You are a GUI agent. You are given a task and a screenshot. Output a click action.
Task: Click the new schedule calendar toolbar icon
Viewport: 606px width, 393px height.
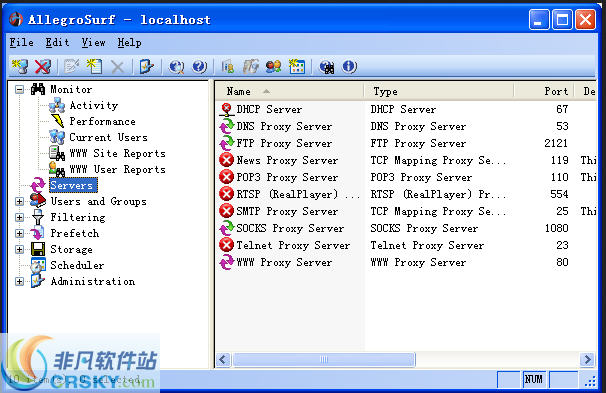click(x=297, y=66)
